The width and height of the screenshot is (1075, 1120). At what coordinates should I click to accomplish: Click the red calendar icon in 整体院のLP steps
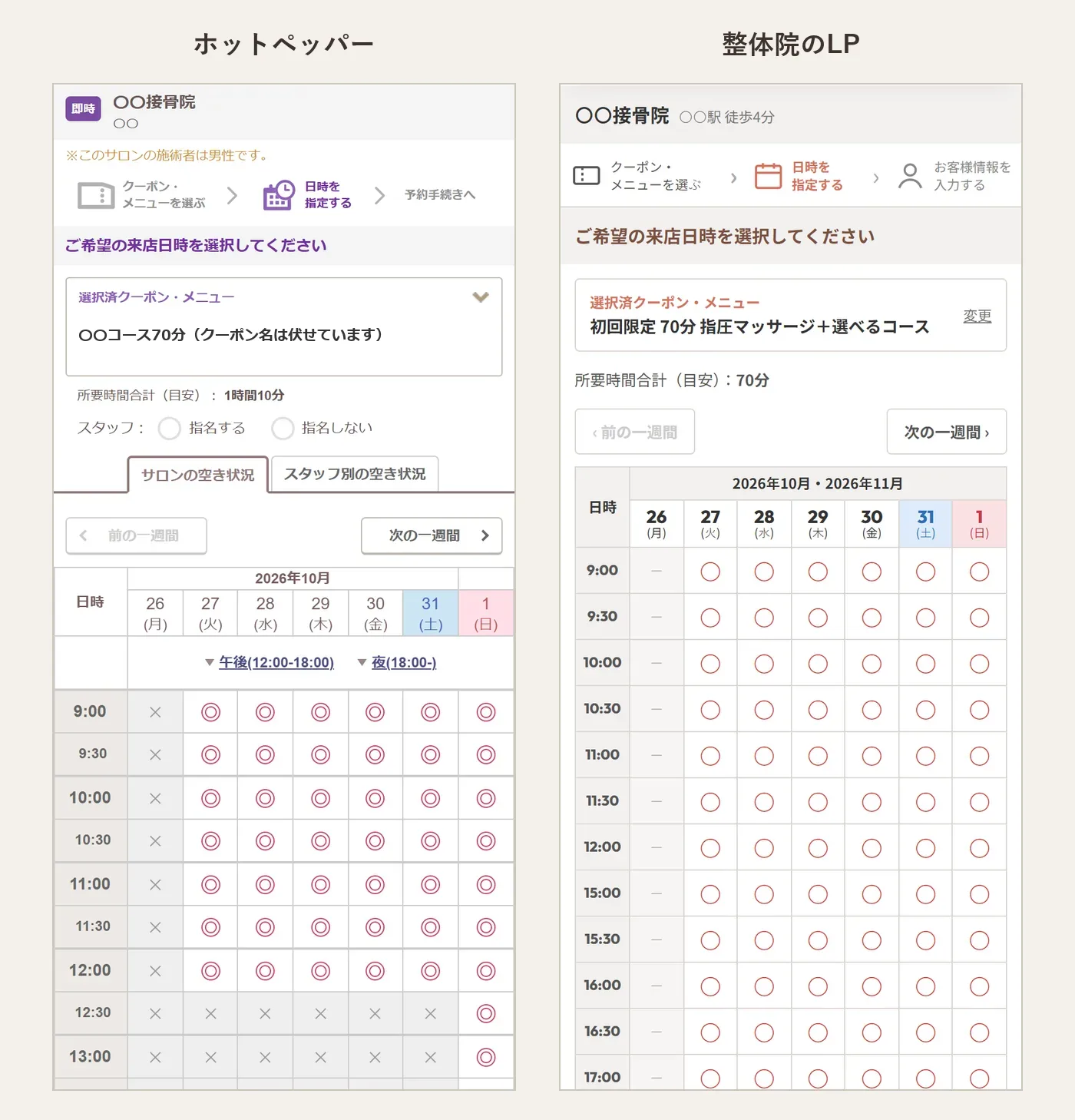[x=768, y=176]
